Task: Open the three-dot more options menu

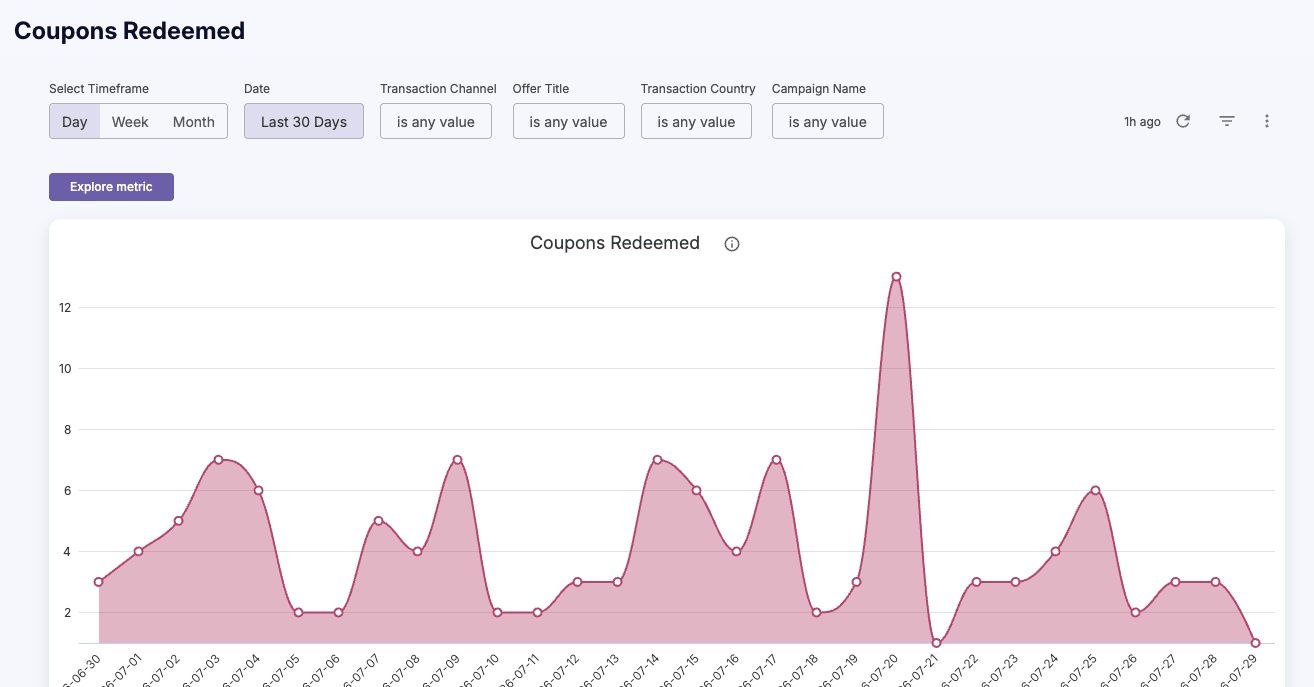Action: click(1267, 121)
